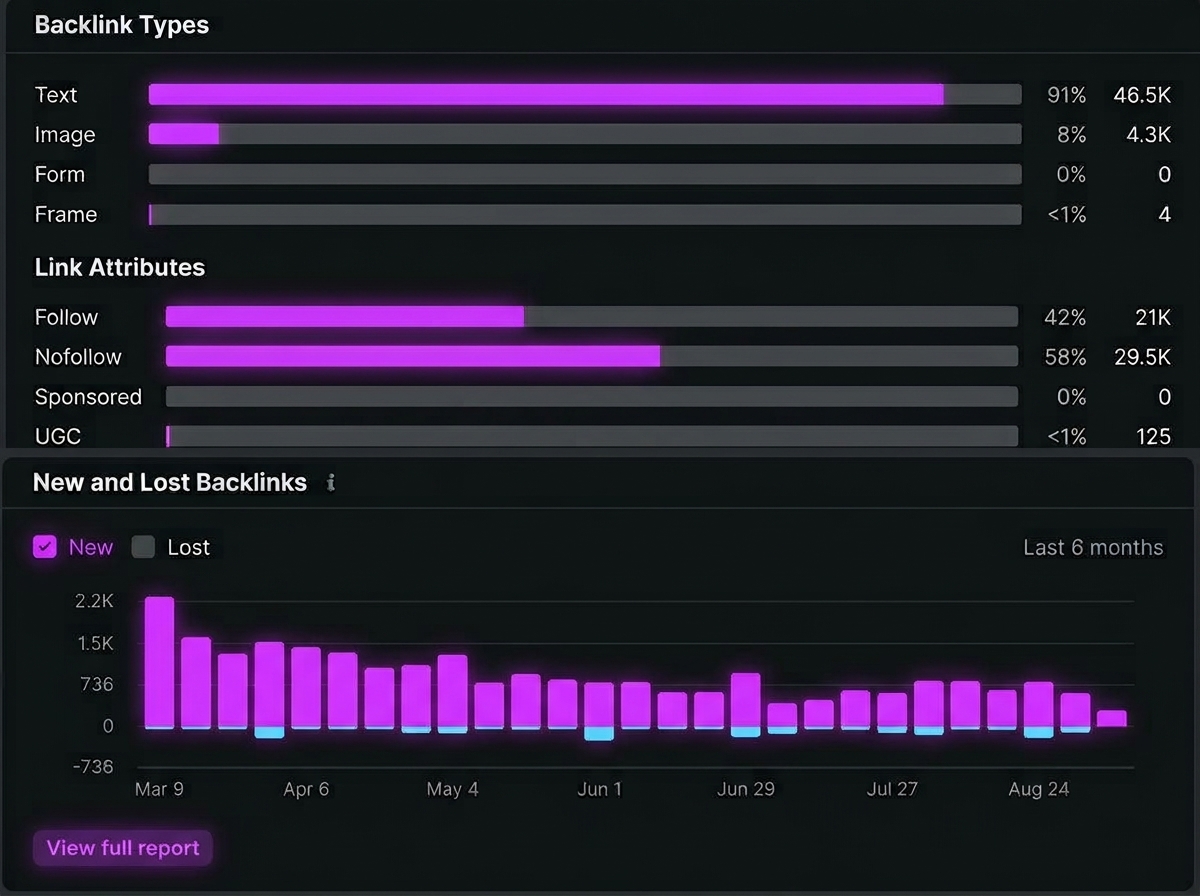
Task: Click the Frame backlink type label
Action: 66,214
